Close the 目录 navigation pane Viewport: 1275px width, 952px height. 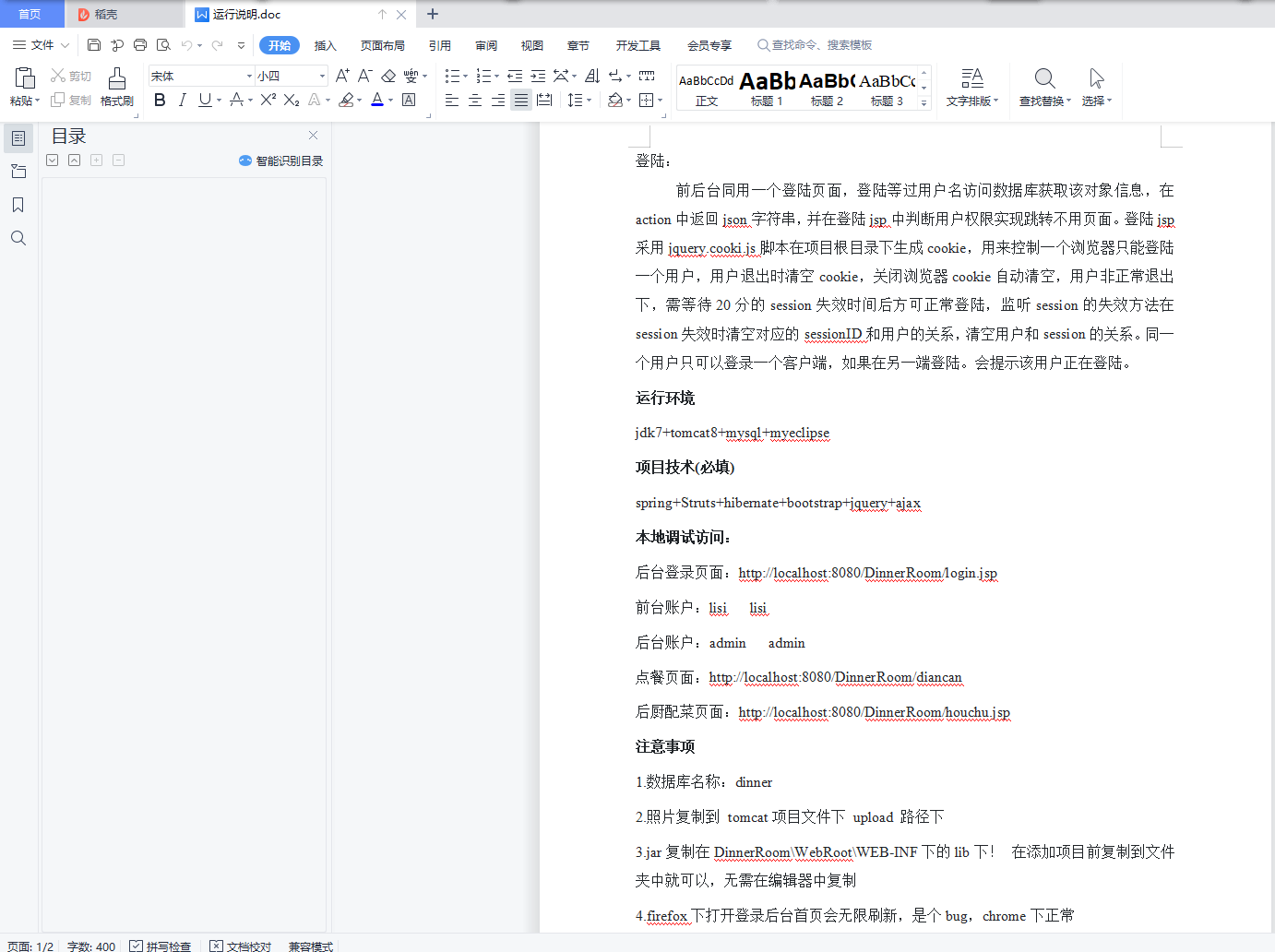point(313,136)
